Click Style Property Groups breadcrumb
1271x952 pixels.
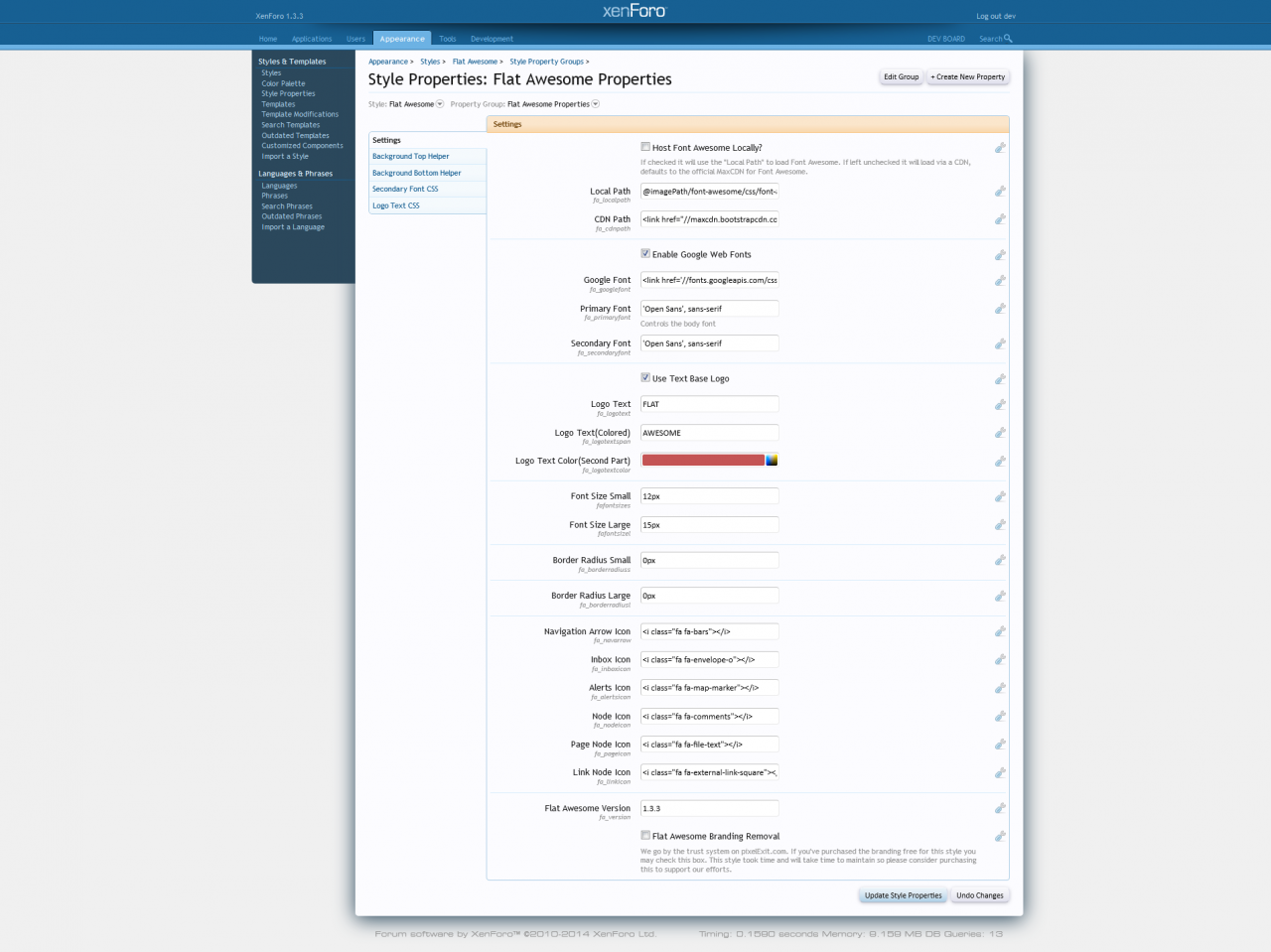[x=547, y=62]
